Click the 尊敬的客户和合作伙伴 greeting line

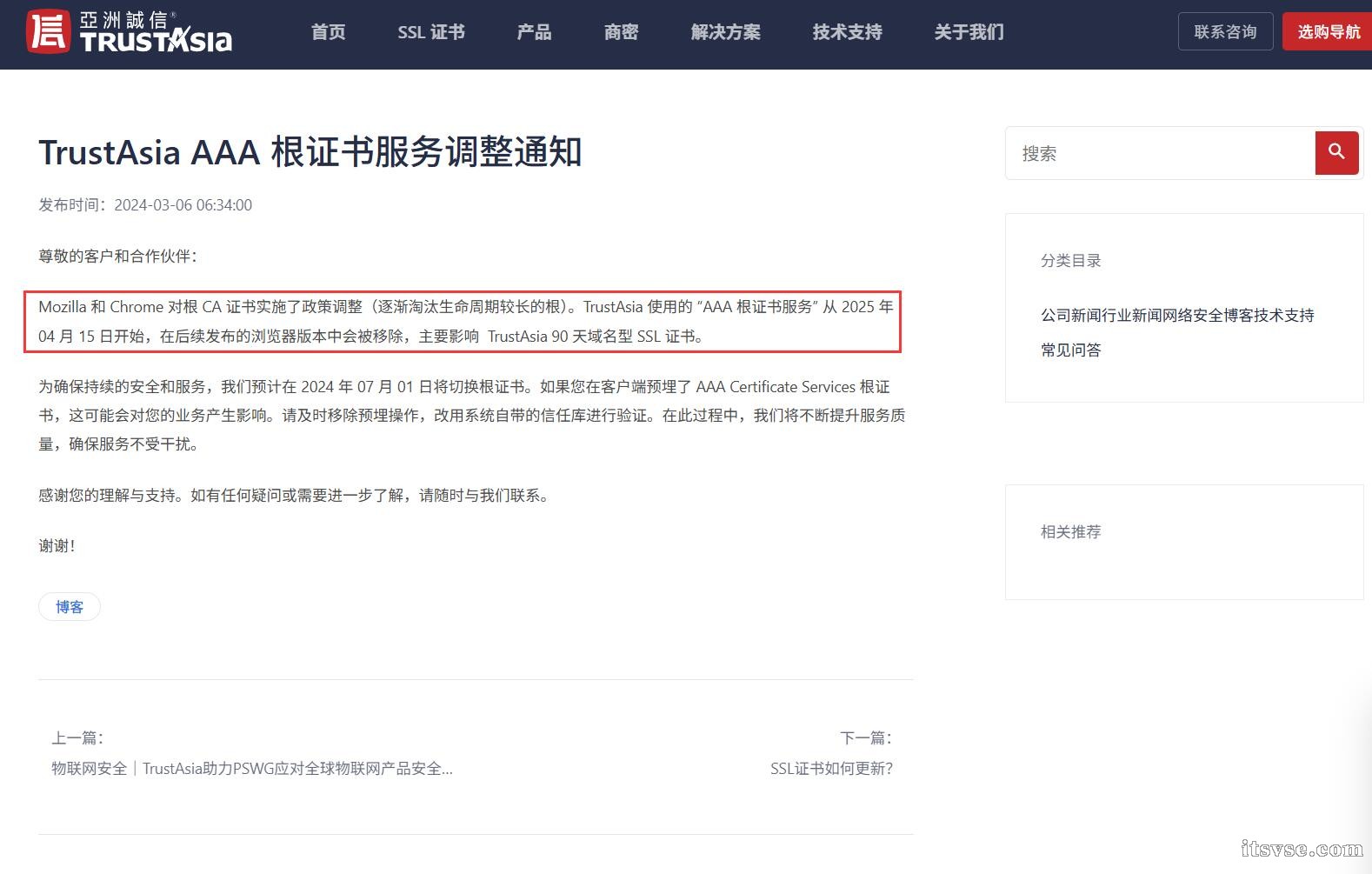pos(118,256)
